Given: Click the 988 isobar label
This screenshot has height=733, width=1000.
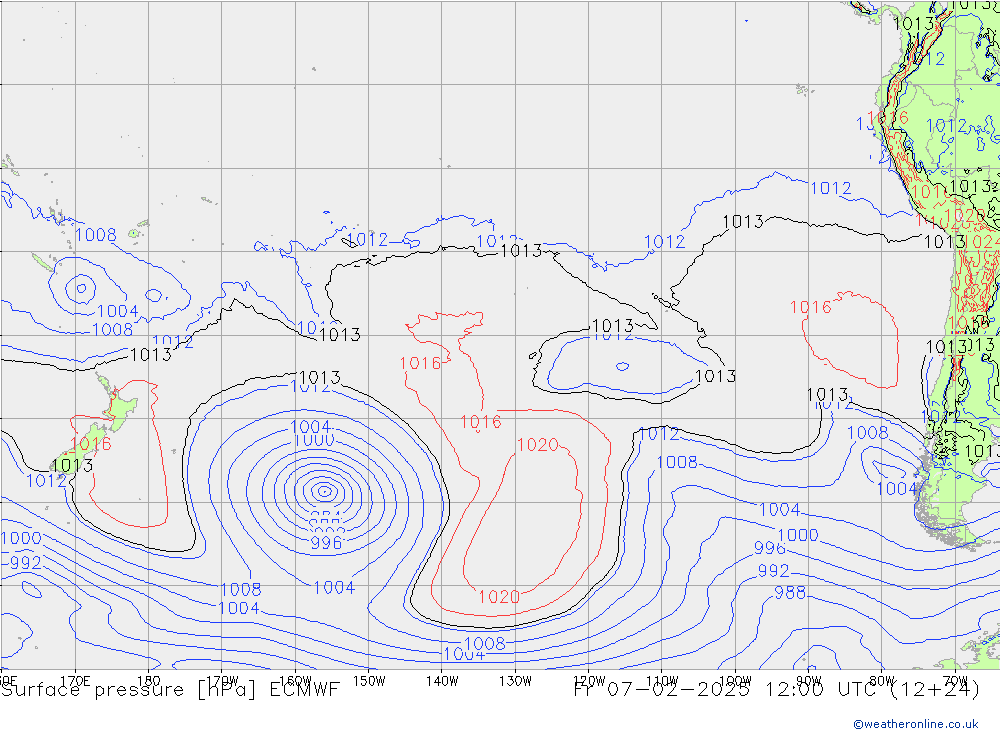Looking at the screenshot, I should pos(790,593).
